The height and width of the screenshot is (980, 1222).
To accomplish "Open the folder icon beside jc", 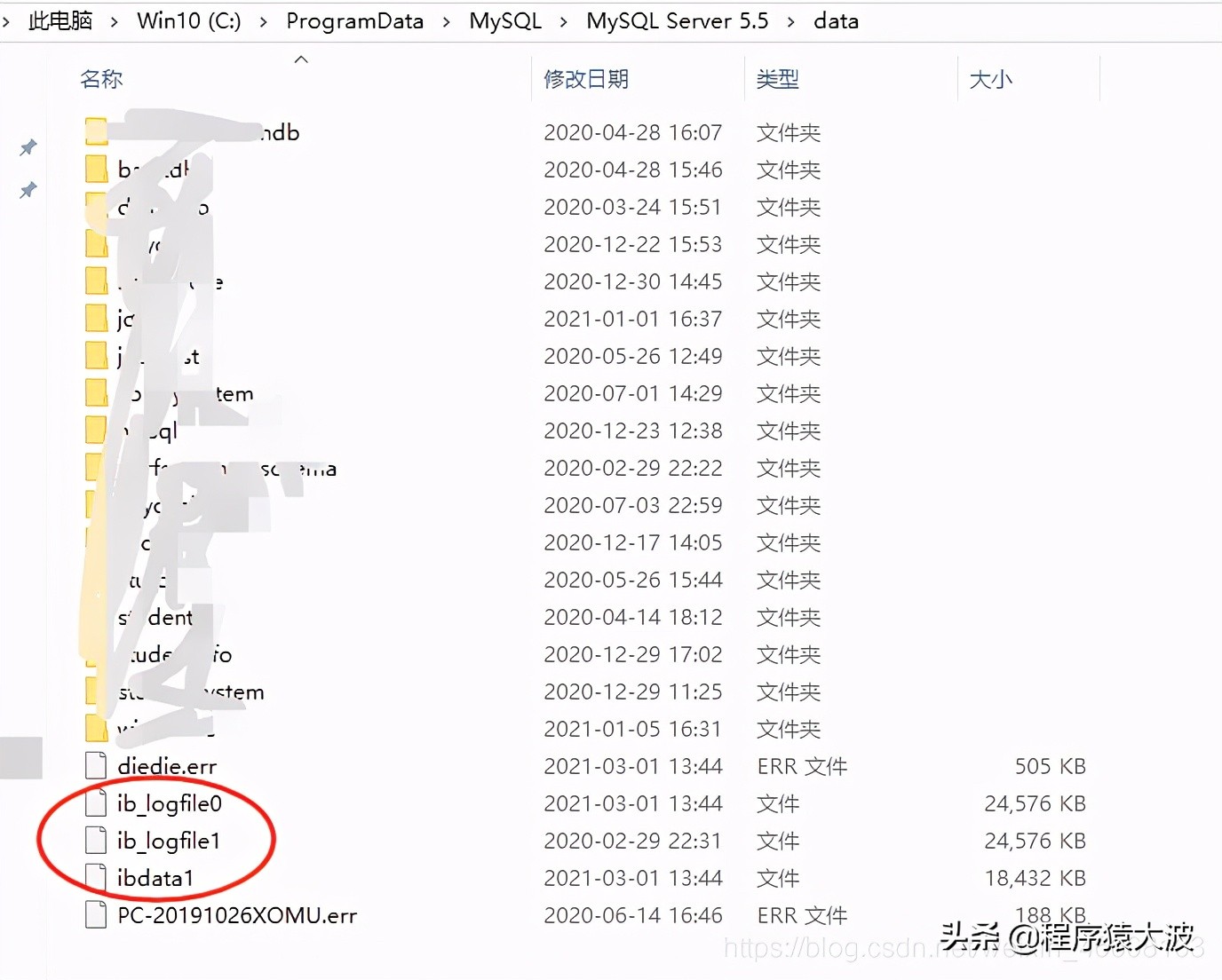I will click(94, 319).
